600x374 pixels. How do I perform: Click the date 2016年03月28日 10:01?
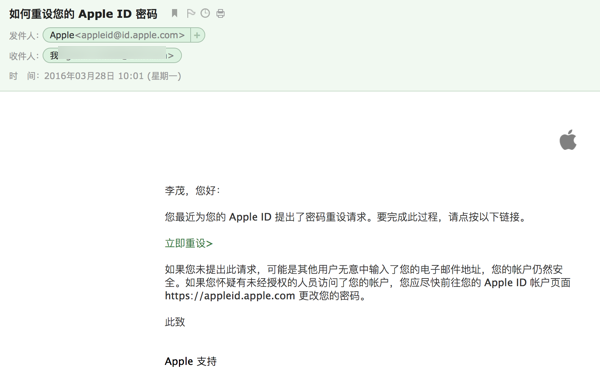[x=94, y=76]
